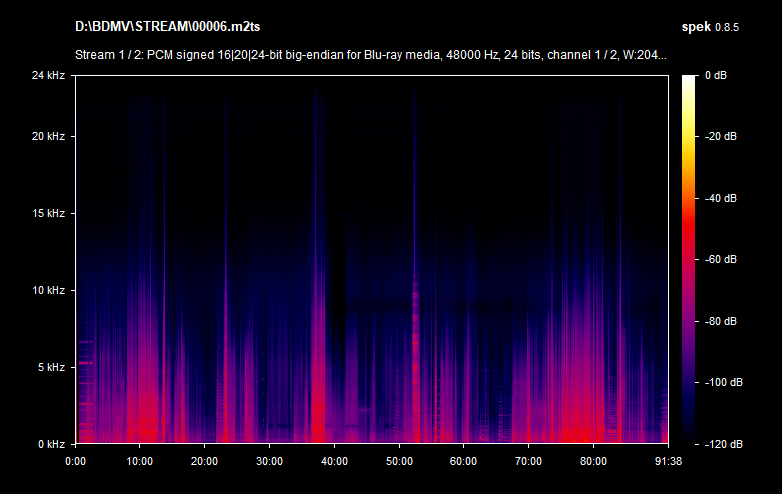Screen dimensions: 782x494
Task: Click the 0 kHz frequency axis label
Action: [x=51, y=443]
